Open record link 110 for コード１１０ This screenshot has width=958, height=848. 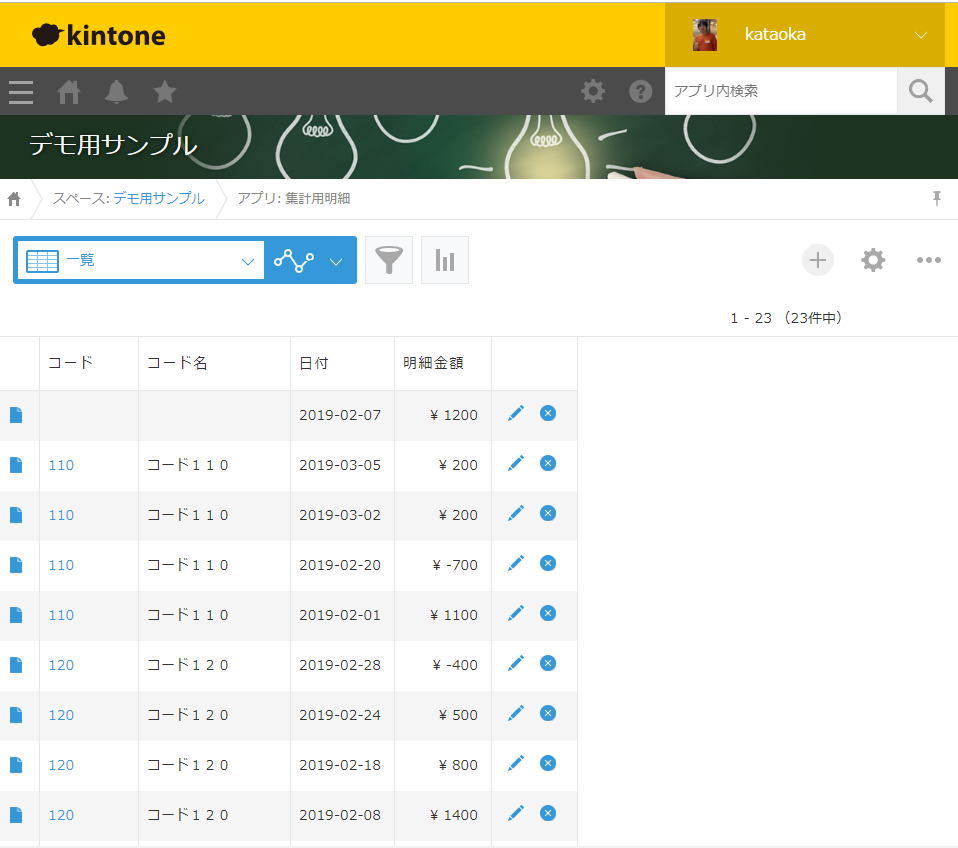point(60,464)
